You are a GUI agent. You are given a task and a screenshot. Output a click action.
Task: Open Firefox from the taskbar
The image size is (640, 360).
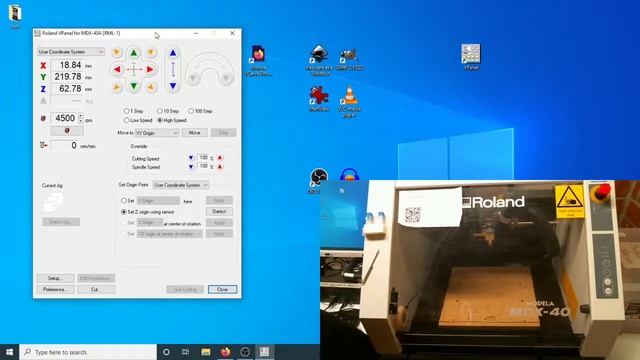tap(225, 352)
